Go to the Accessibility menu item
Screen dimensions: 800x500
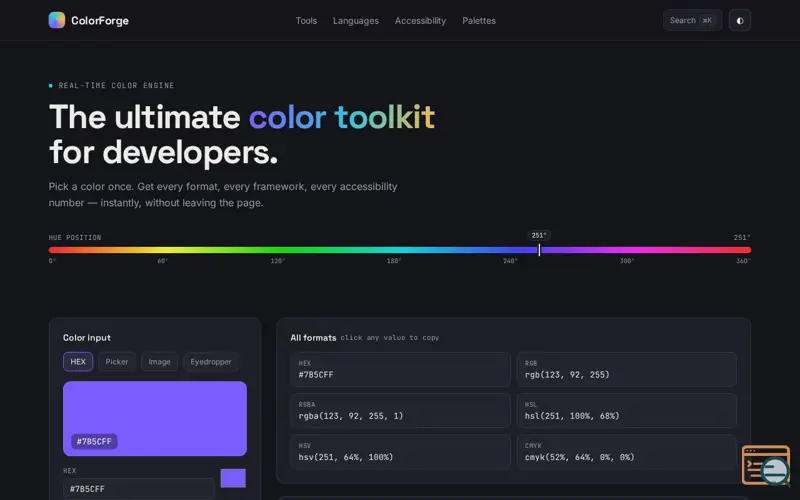pos(420,21)
